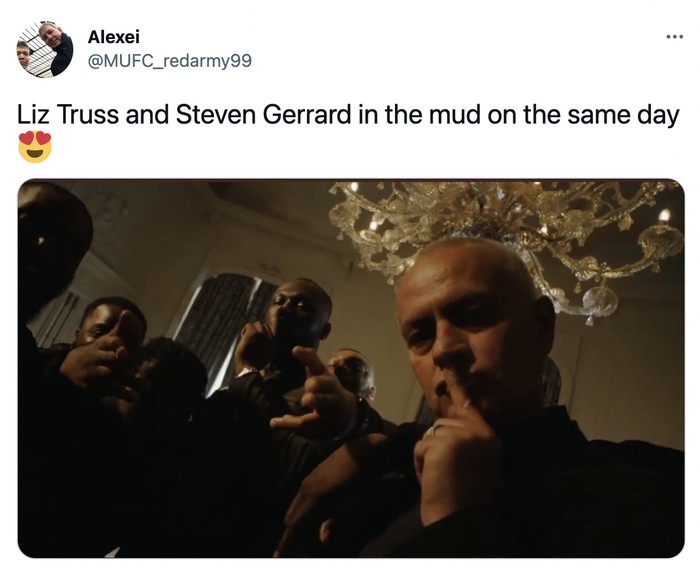Open the attached tweet photo
700x576 pixels.
(351, 368)
